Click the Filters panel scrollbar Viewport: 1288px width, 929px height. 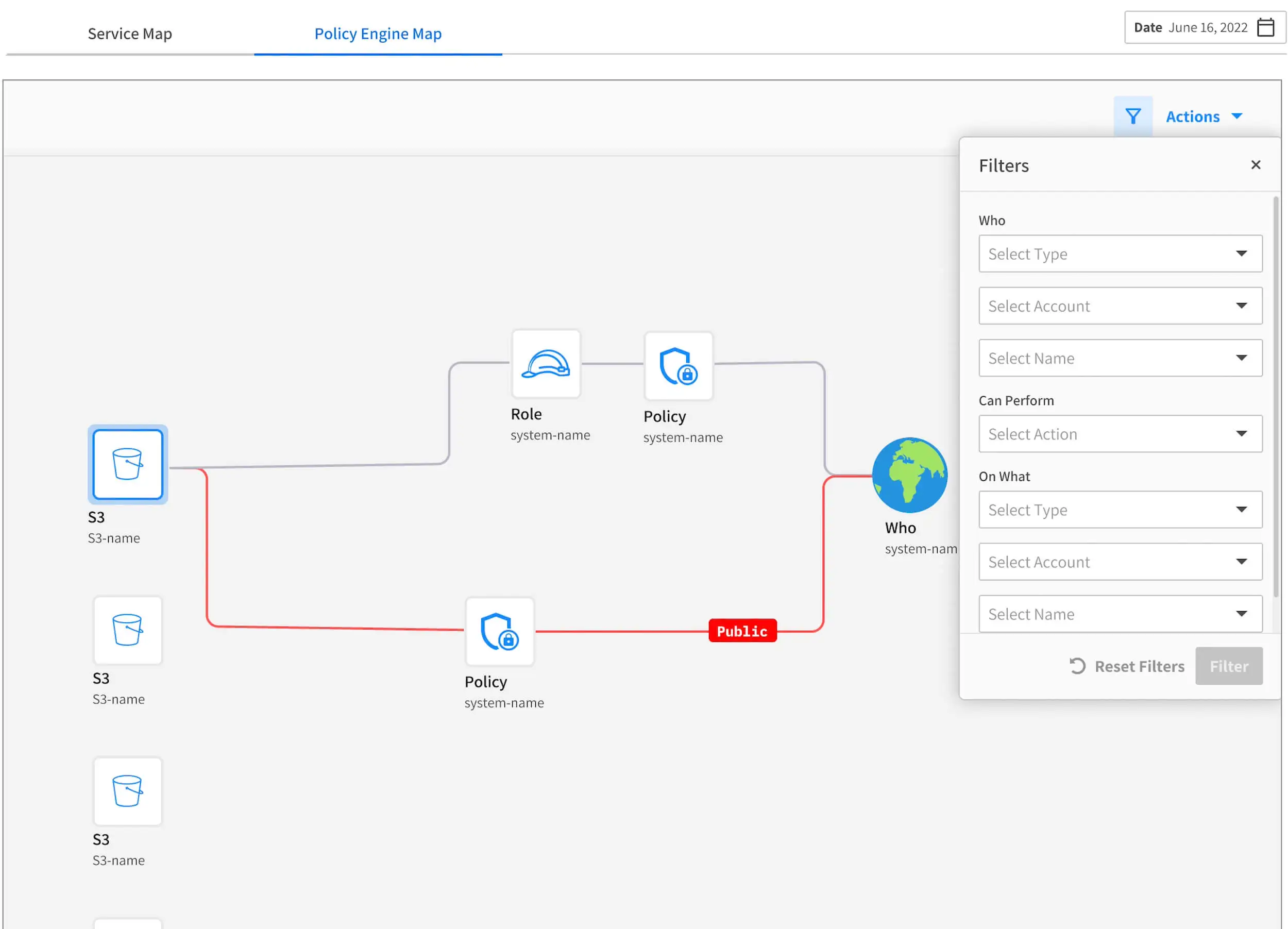tap(1276, 396)
